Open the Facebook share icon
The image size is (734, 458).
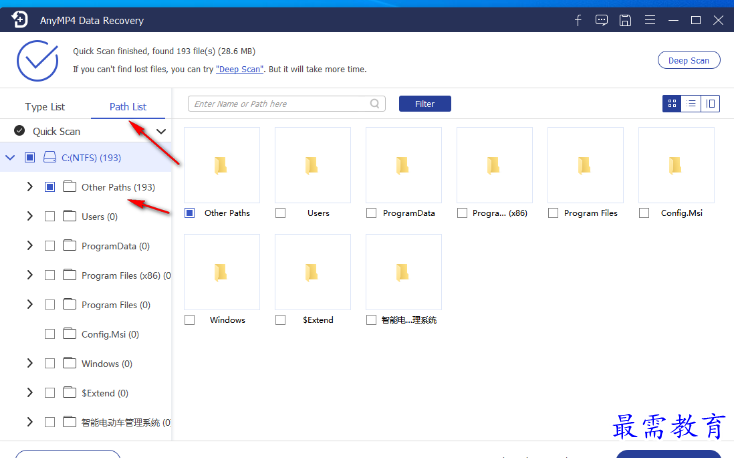point(578,20)
